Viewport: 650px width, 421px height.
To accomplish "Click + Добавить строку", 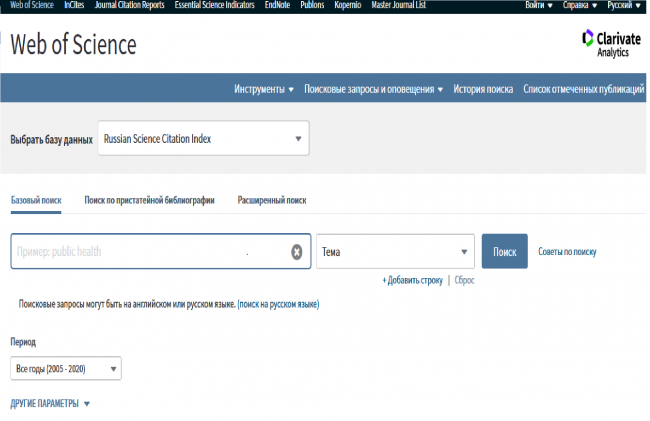I will pyautogui.click(x=412, y=281).
